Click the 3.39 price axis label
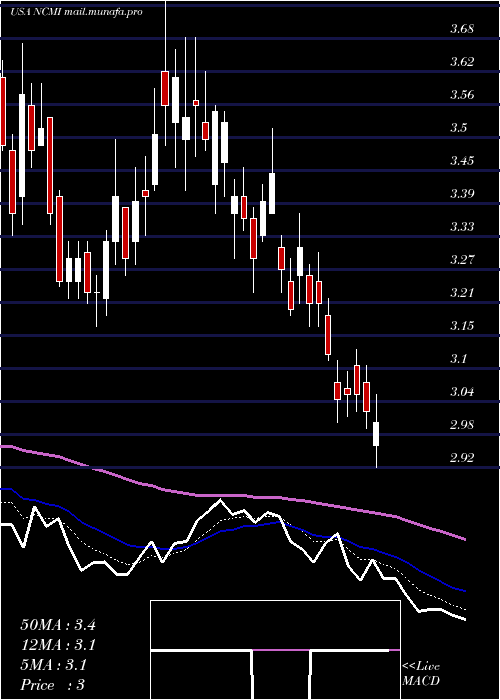 pos(461,193)
